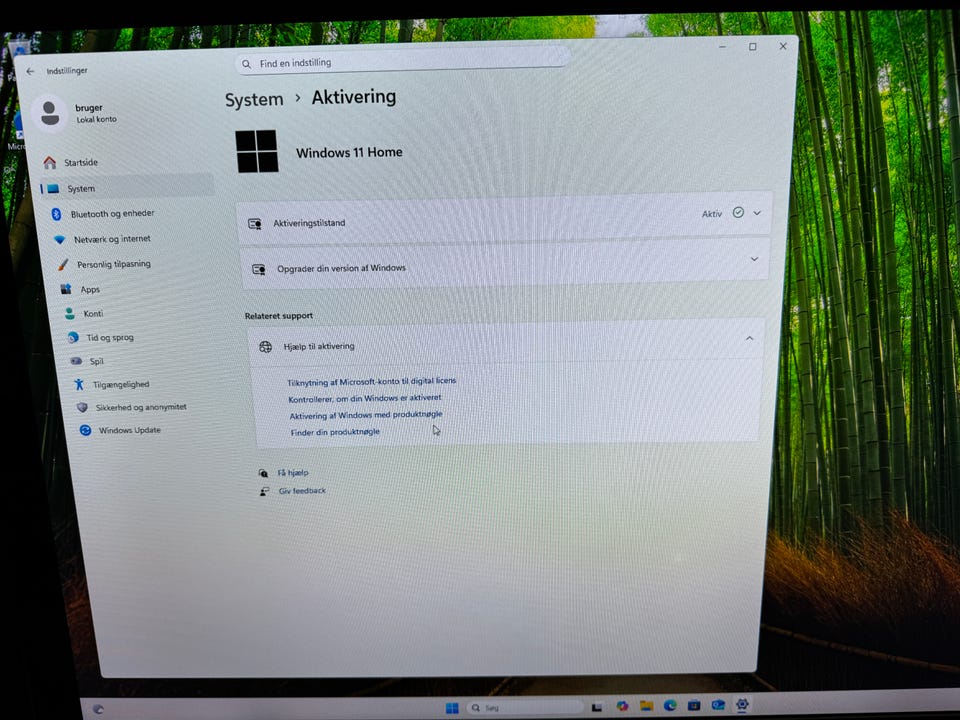The image size is (960, 720).
Task: Go back with the arrow beside Indstillinger
Action: click(x=30, y=71)
